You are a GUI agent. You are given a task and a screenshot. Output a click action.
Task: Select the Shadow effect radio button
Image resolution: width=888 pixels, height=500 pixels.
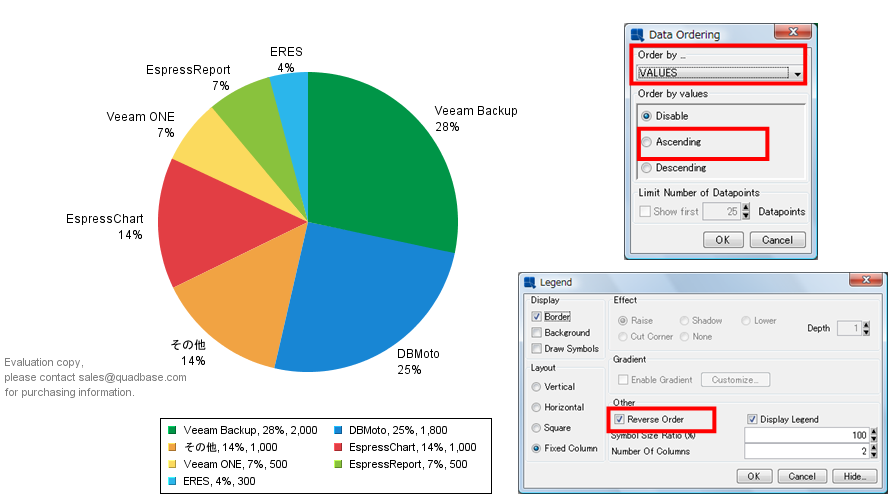click(684, 321)
